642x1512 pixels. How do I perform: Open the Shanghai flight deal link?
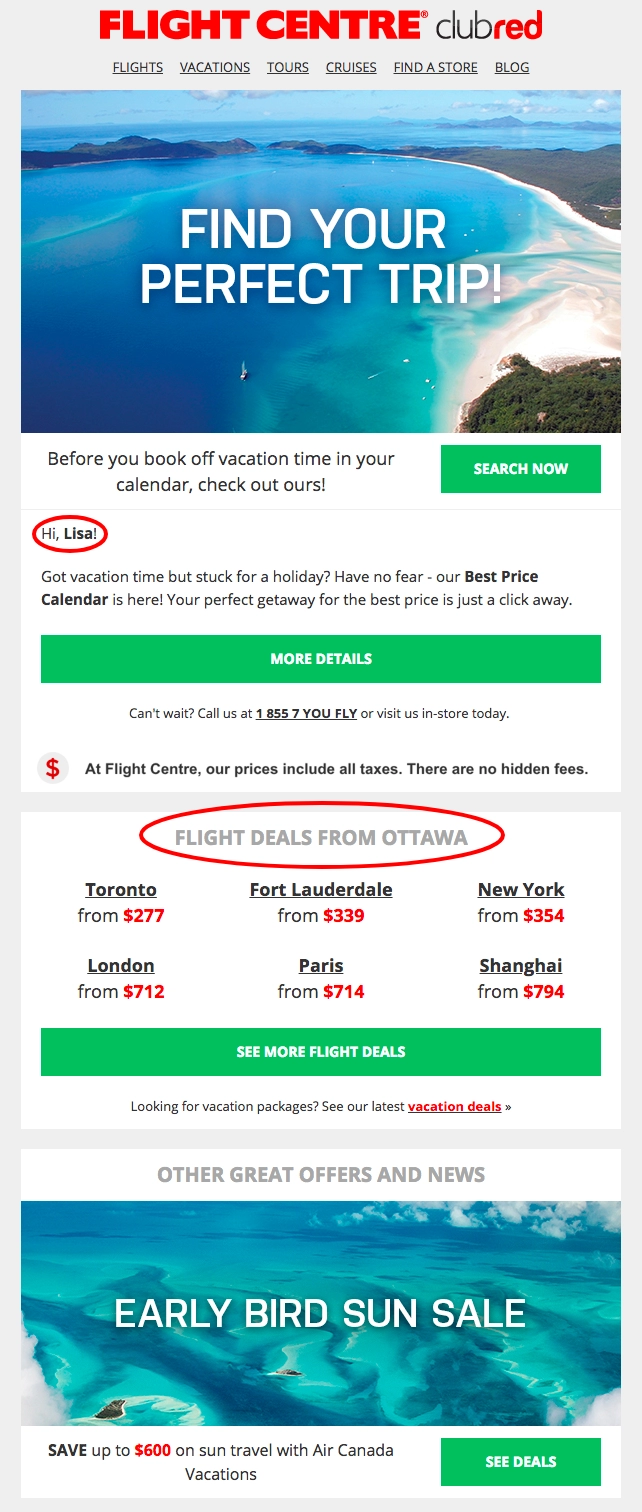(521, 965)
